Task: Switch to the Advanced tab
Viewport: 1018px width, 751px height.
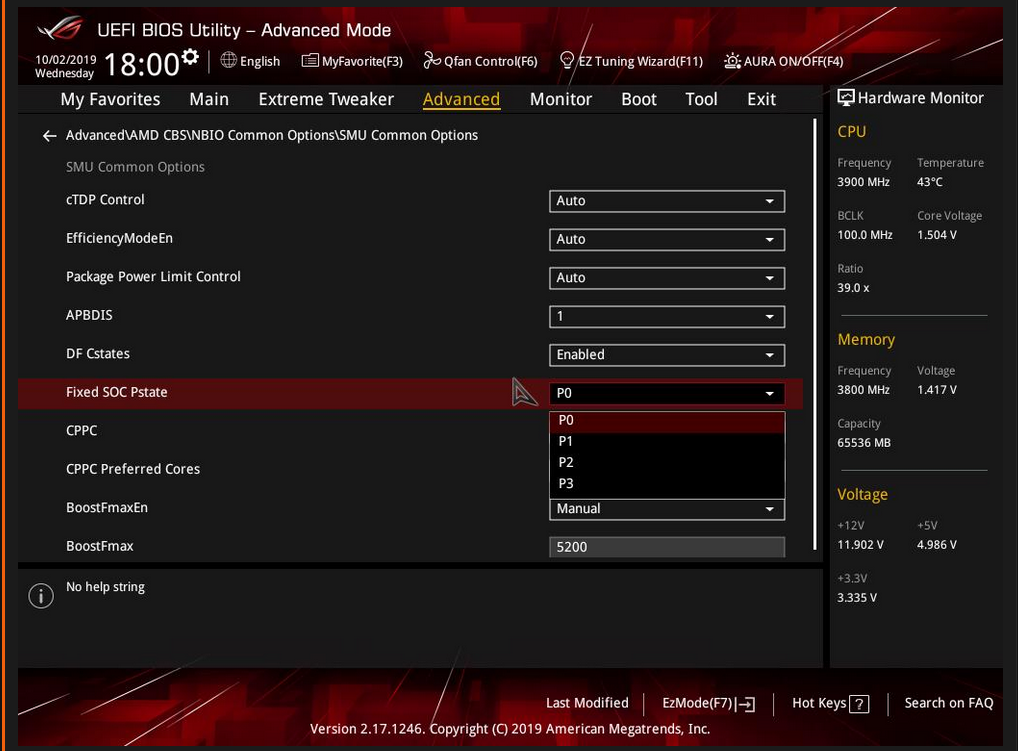Action: click(461, 99)
